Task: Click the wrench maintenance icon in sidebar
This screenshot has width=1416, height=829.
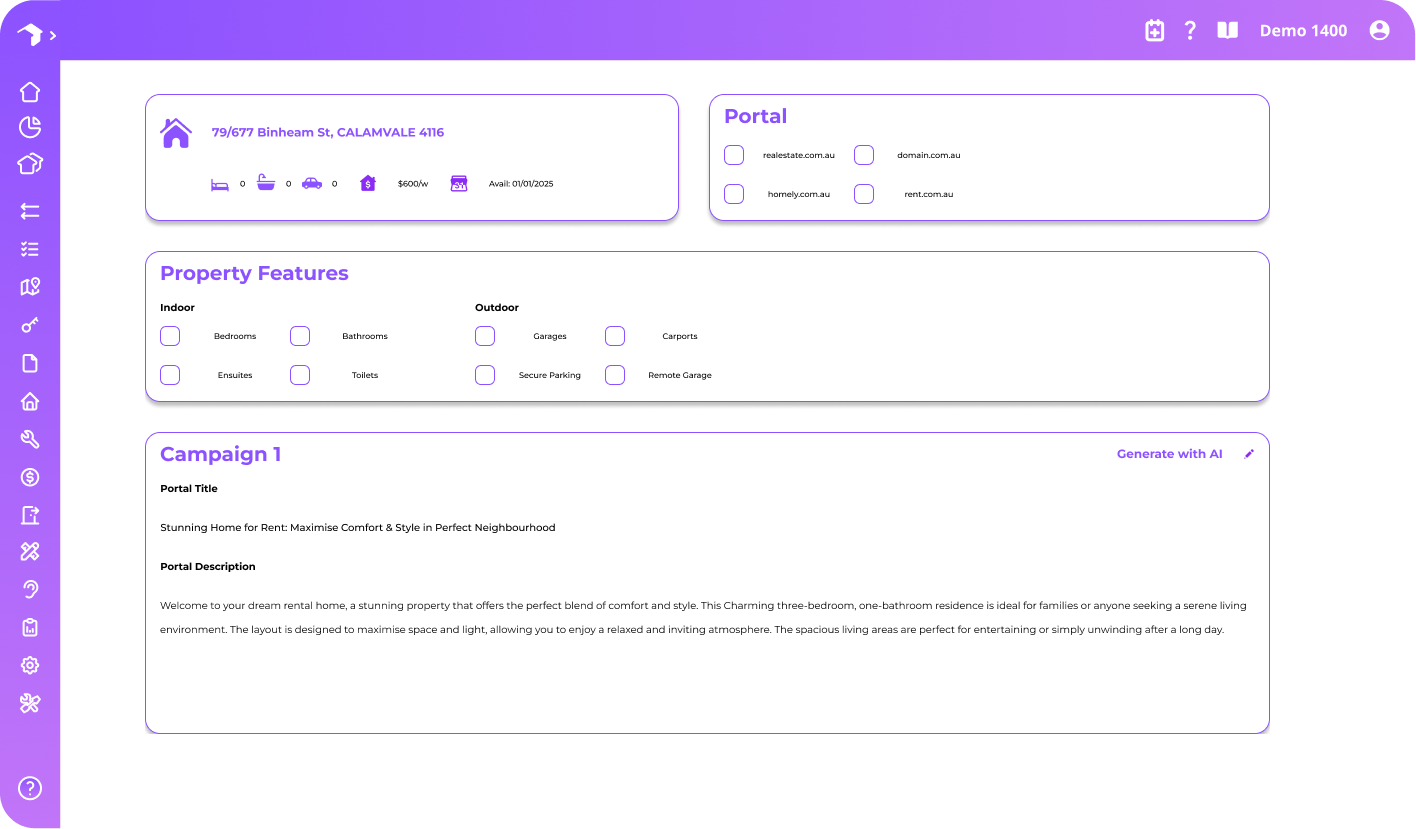Action: (30, 439)
